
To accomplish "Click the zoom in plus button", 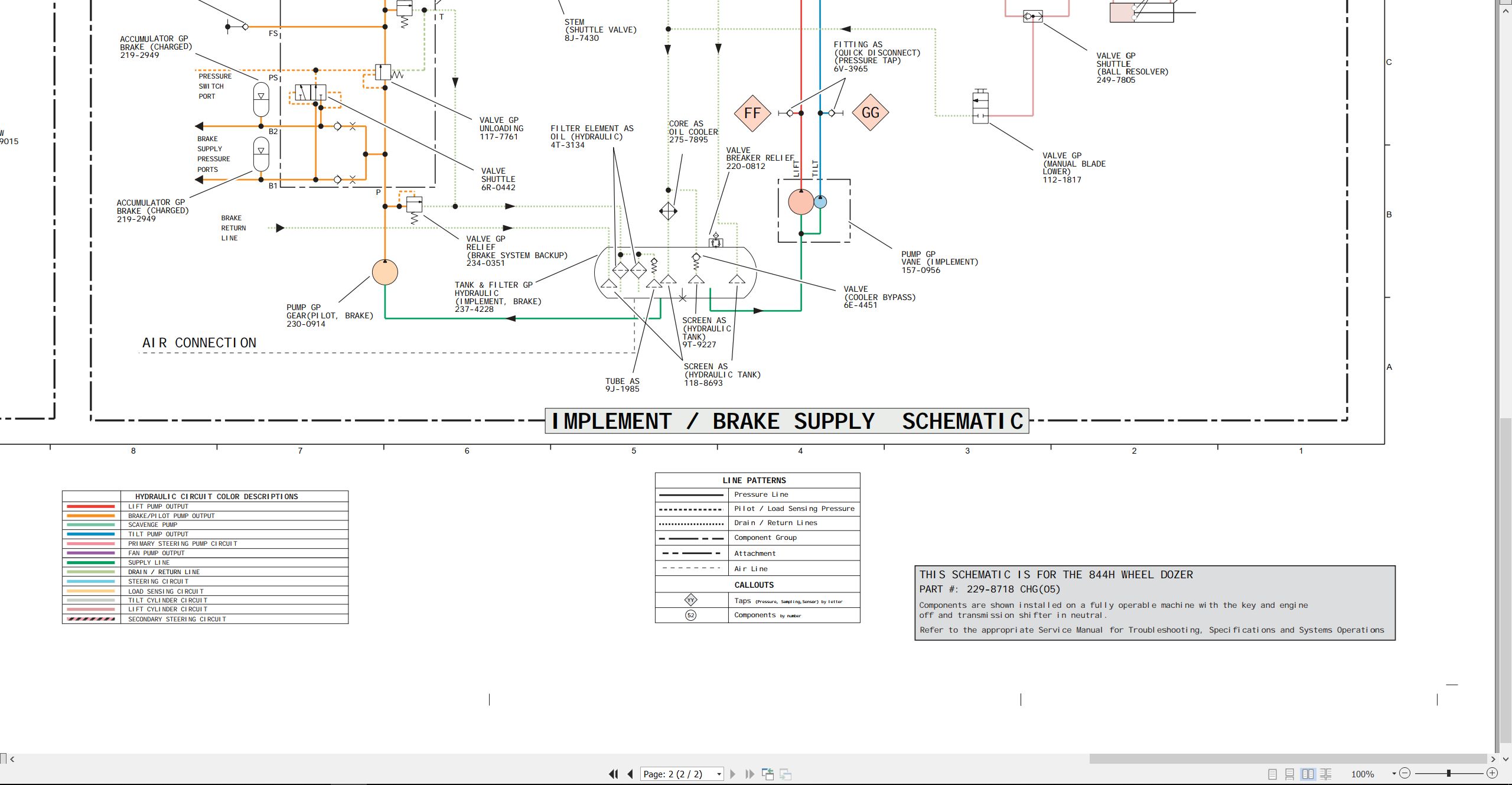I will pyautogui.click(x=1492, y=773).
